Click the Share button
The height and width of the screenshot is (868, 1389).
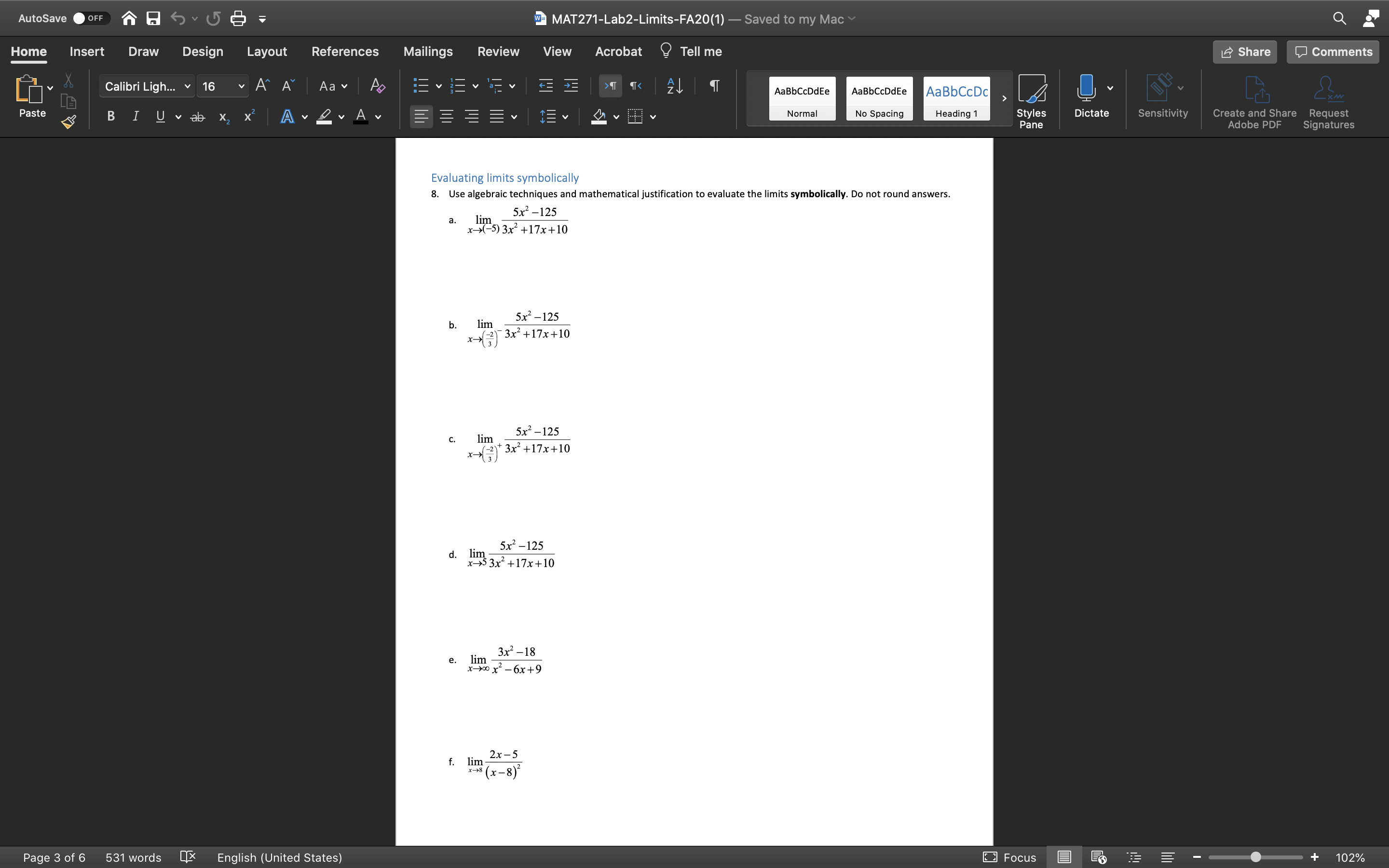click(1245, 51)
